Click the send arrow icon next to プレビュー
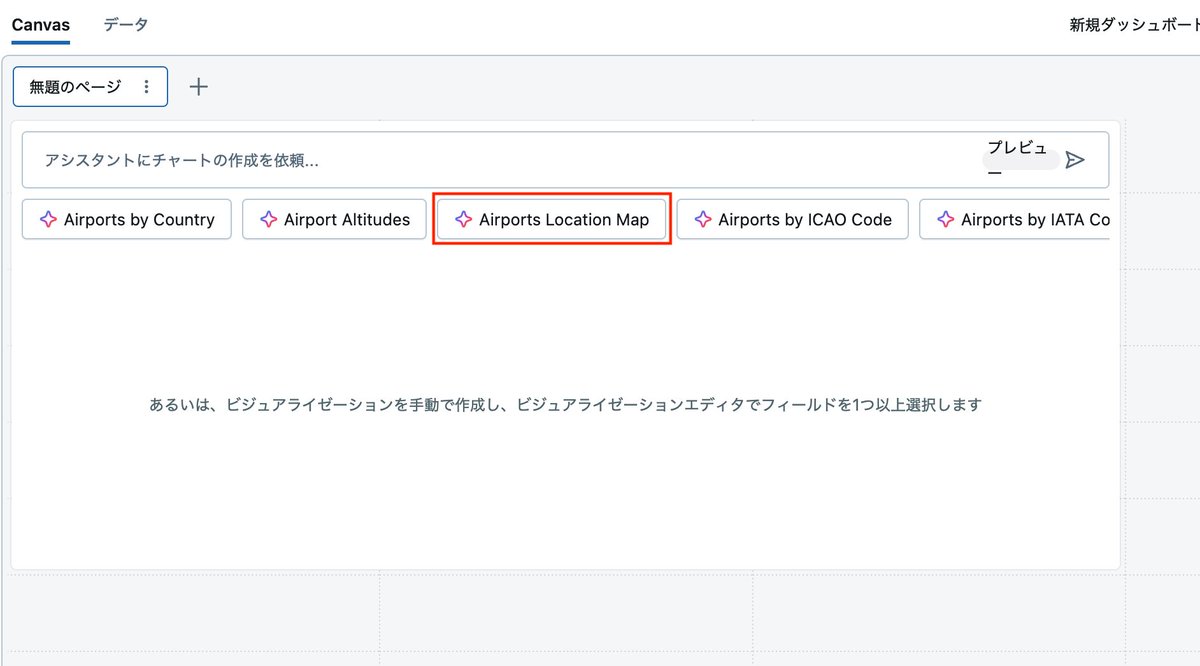The image size is (1200, 666). click(1076, 159)
